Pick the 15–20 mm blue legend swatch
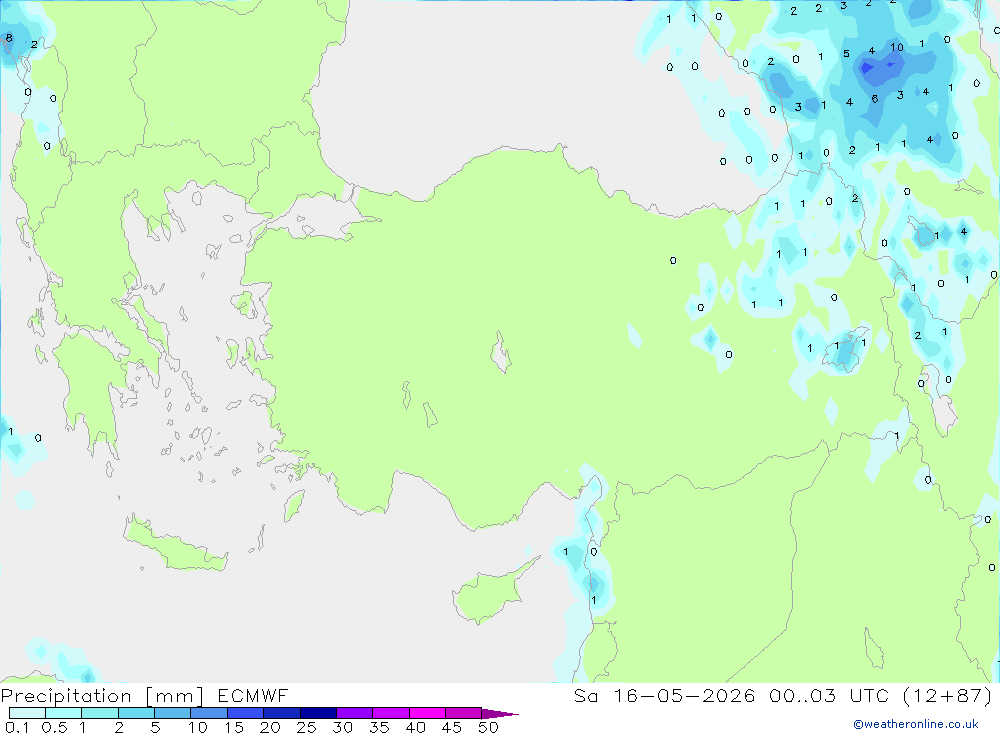1000x733 pixels. point(245,713)
